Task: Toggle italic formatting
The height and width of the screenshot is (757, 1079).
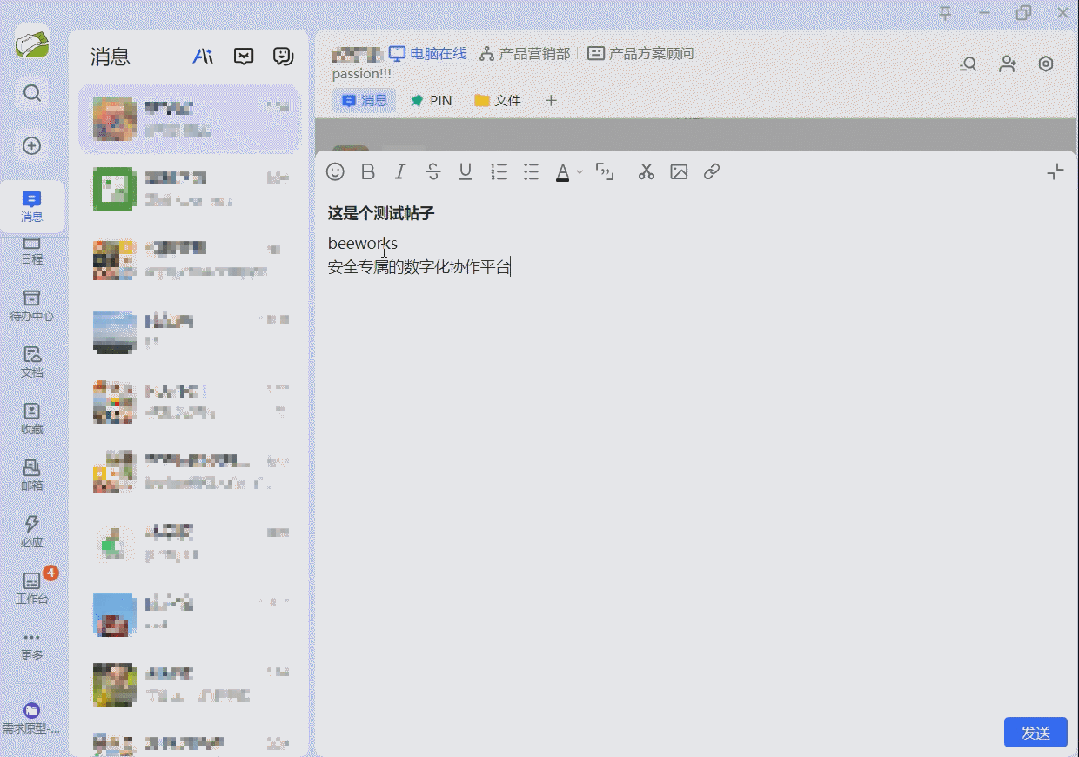Action: pos(399,171)
